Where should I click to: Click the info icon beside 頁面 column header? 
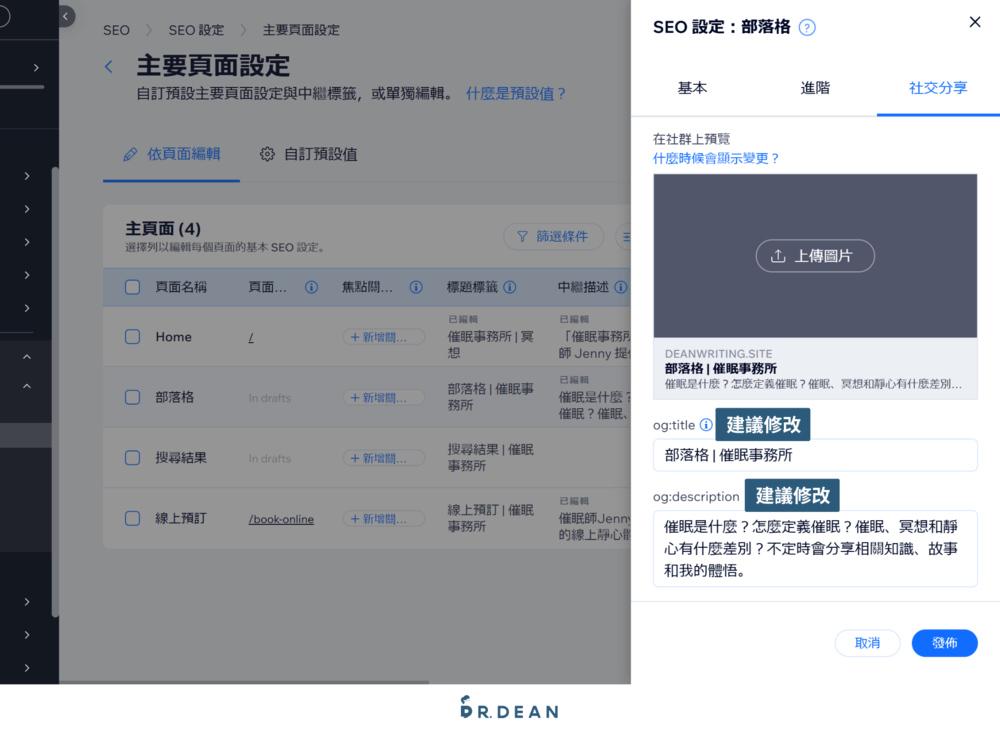310,287
